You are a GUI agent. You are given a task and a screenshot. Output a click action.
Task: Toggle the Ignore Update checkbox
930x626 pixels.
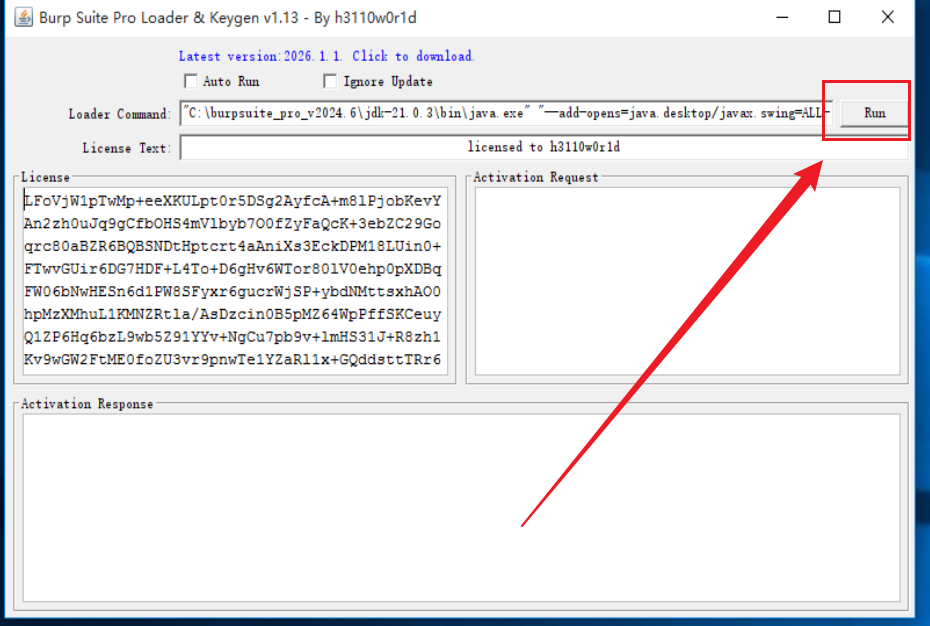coord(330,81)
